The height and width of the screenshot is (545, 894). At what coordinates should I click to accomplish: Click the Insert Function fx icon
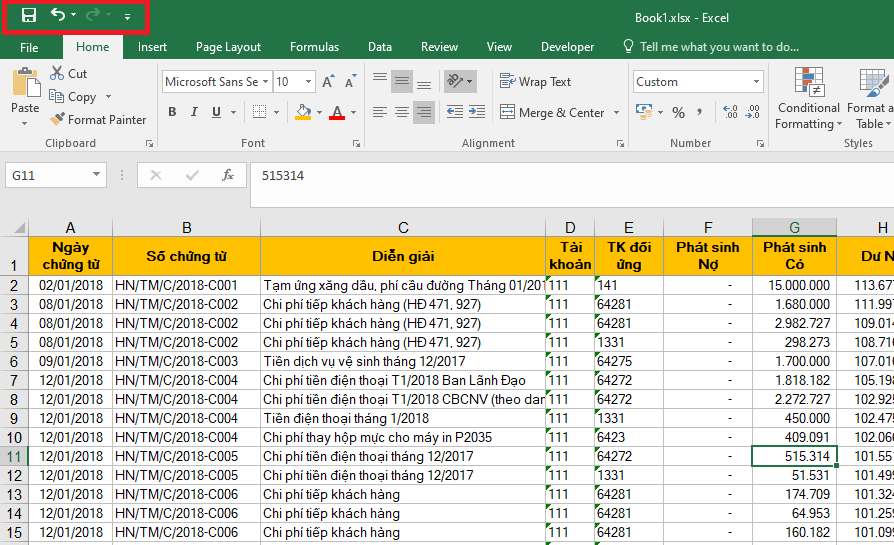point(227,175)
